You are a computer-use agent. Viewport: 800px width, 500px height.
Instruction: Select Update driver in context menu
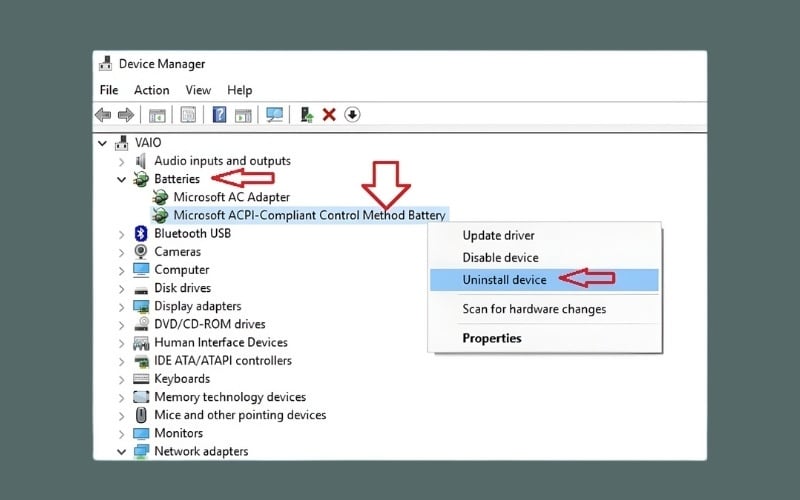(498, 235)
